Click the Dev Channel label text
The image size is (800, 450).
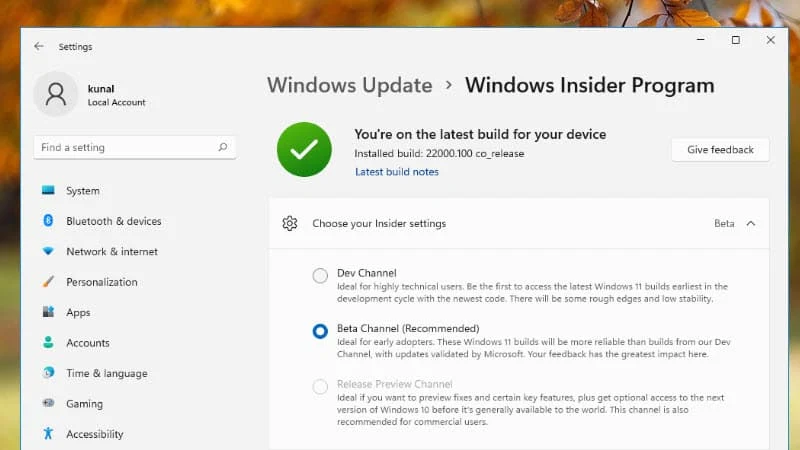click(x=366, y=273)
